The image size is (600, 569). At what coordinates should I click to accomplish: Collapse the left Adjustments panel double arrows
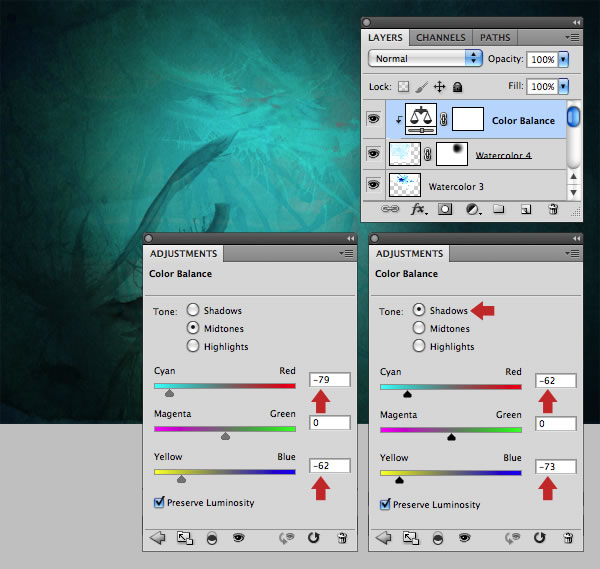351,239
